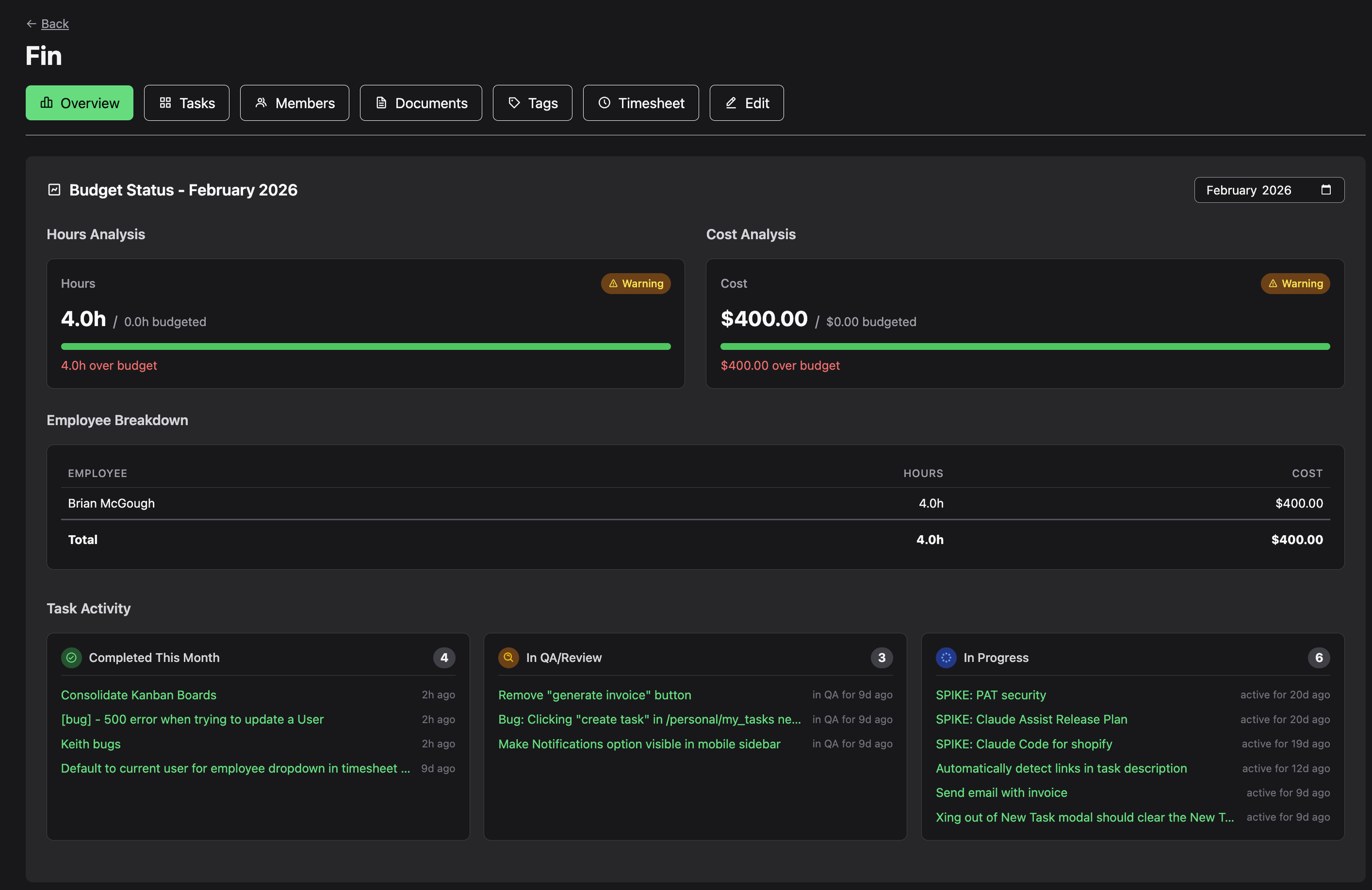1372x890 pixels.
Task: Click the Hours Warning badge
Action: pyautogui.click(x=636, y=284)
